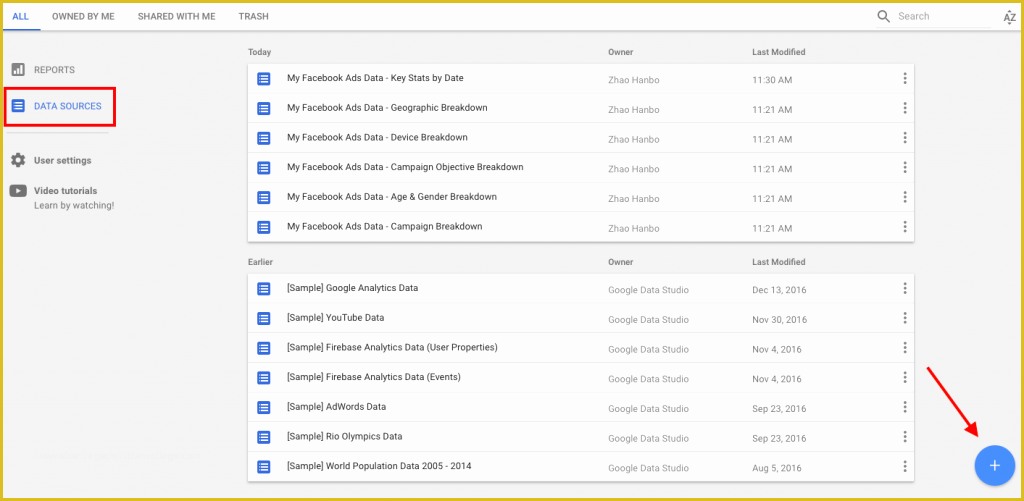
Task: Click data source icon for Firebase User Properties
Action: (264, 348)
